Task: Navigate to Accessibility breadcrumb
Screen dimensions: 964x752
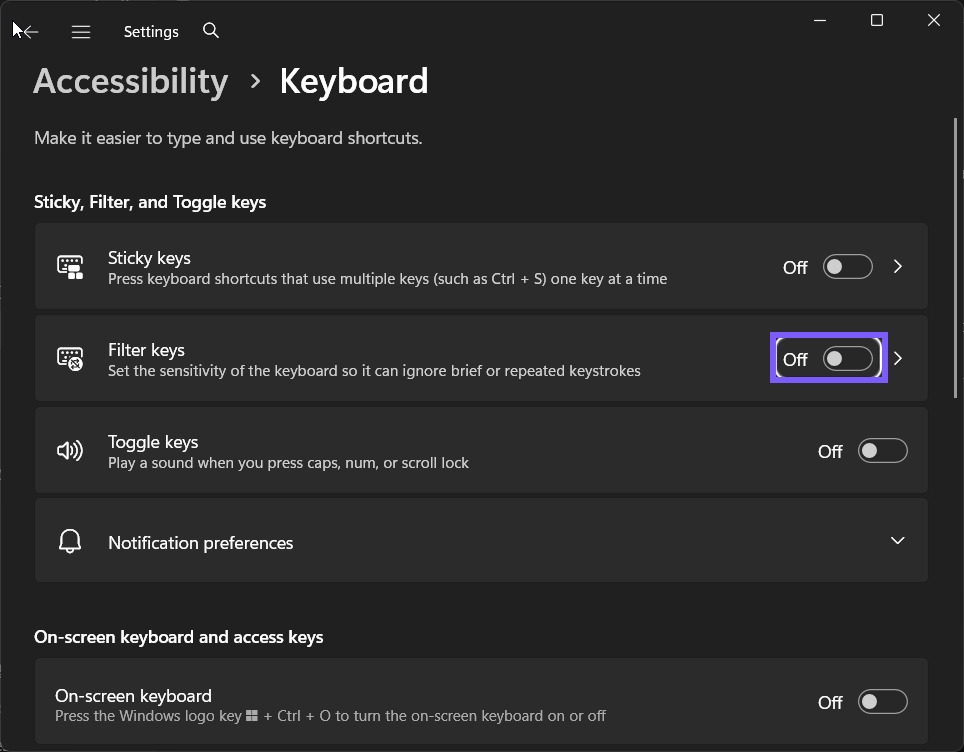Action: [x=130, y=81]
